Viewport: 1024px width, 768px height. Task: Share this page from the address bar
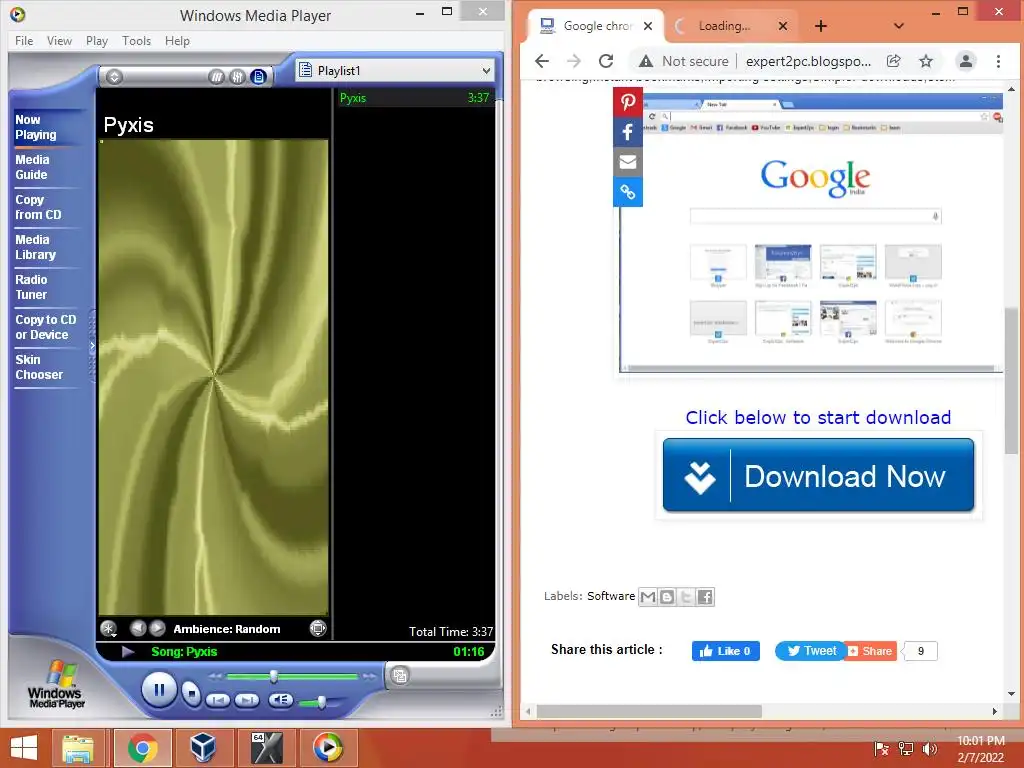(x=893, y=61)
